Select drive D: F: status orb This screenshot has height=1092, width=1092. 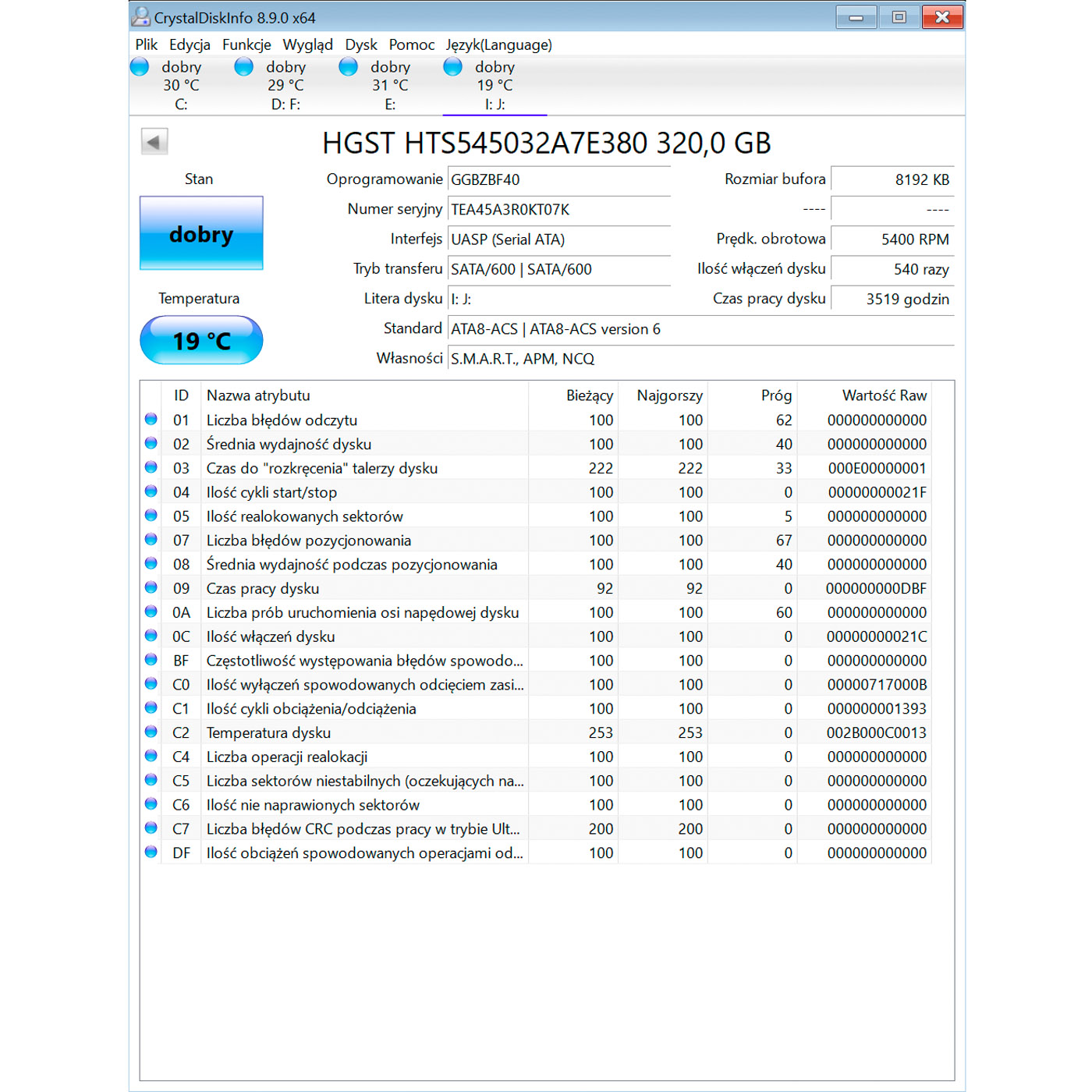pos(244,67)
